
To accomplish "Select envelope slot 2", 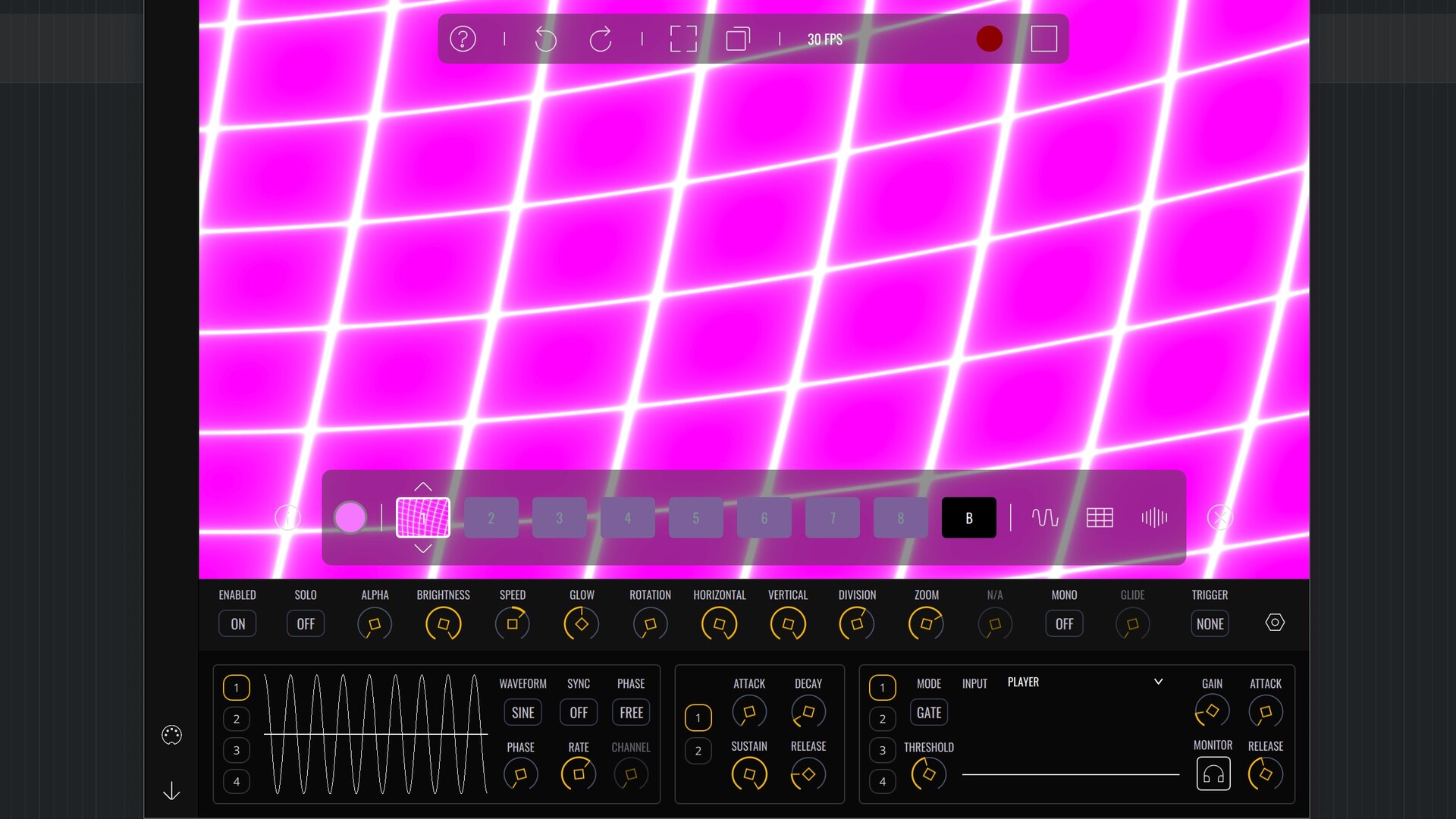I will click(x=698, y=751).
